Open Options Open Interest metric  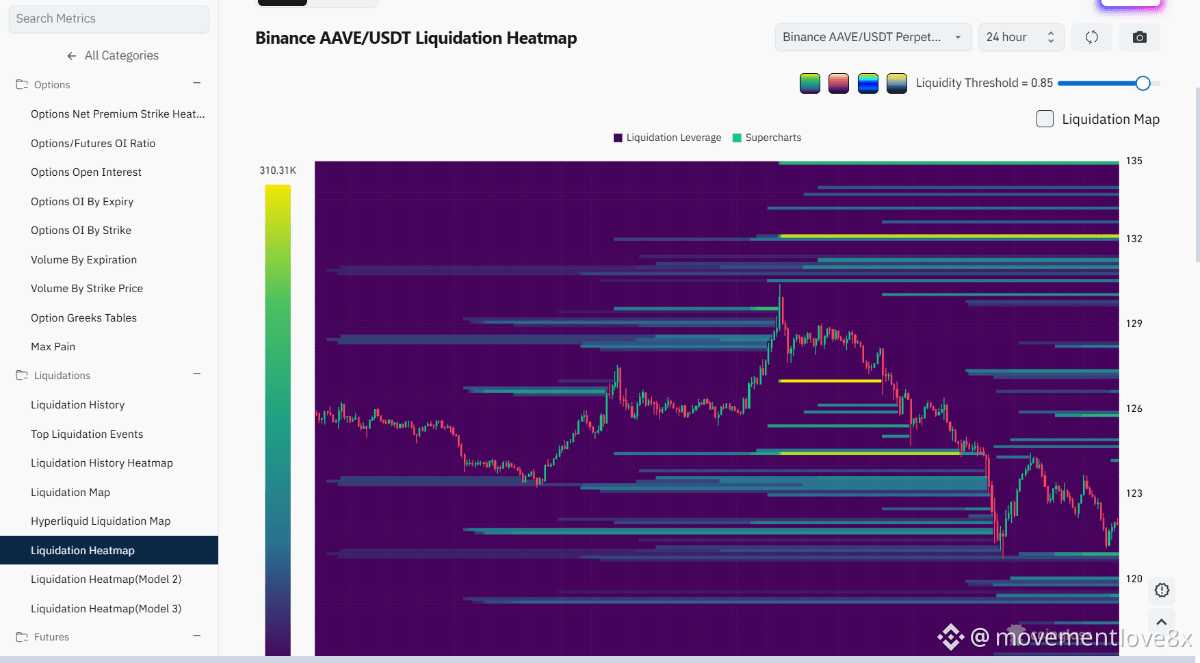tap(86, 172)
